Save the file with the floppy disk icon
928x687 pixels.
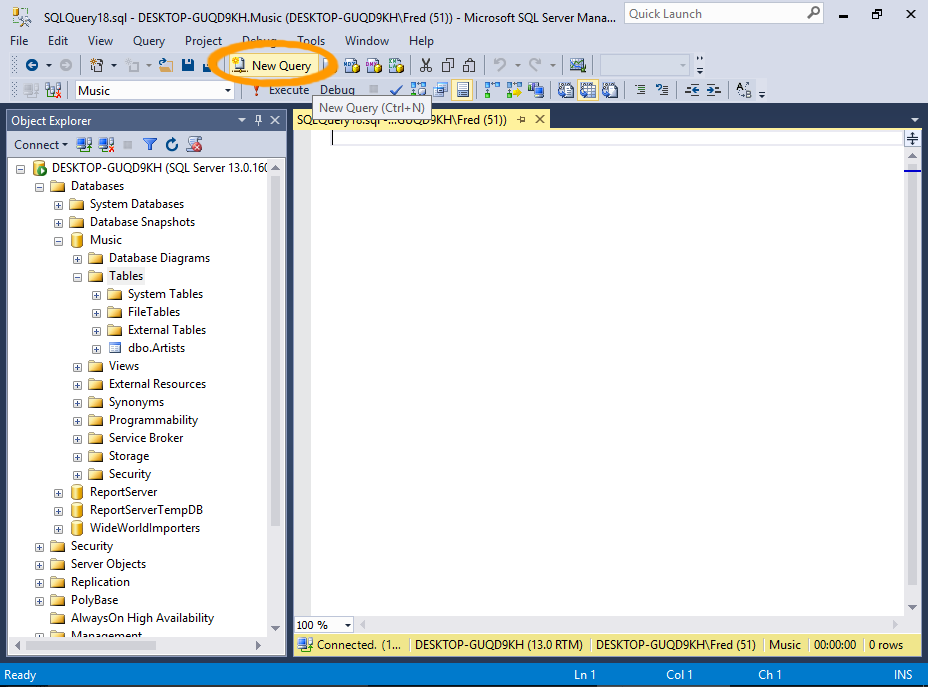pos(190,65)
